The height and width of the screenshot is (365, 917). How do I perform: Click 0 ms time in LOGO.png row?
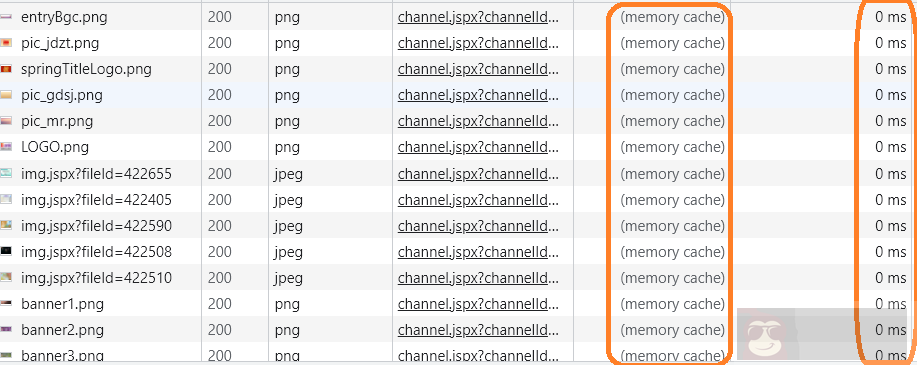pyautogui.click(x=891, y=147)
